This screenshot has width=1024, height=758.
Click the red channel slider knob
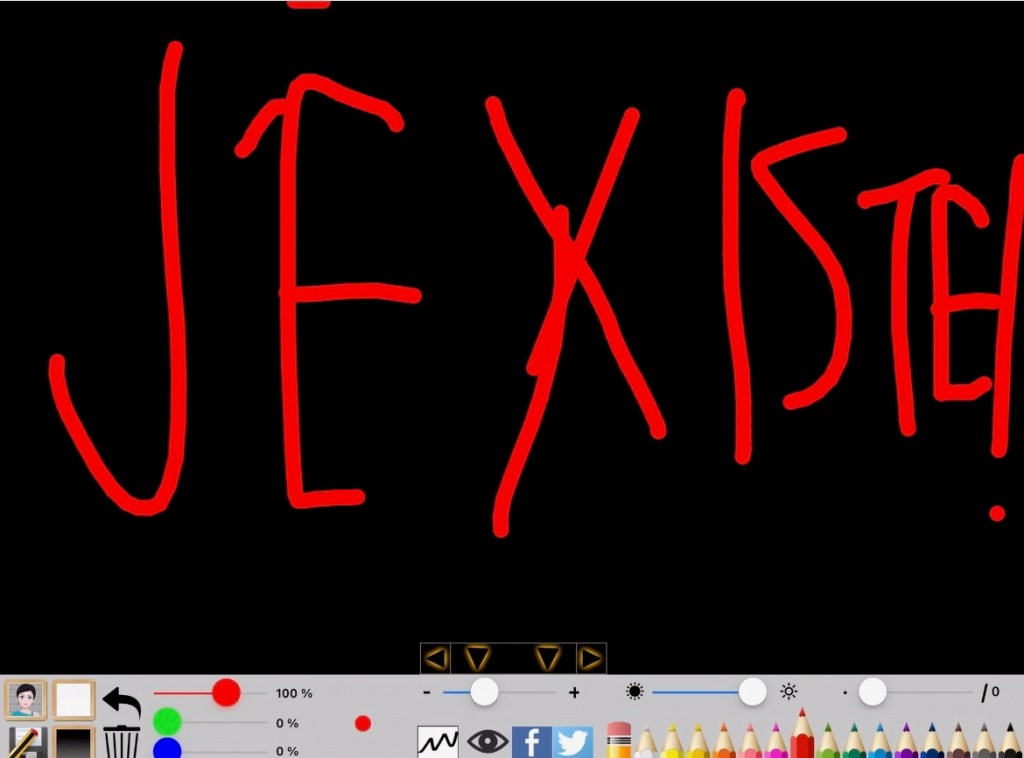point(226,692)
